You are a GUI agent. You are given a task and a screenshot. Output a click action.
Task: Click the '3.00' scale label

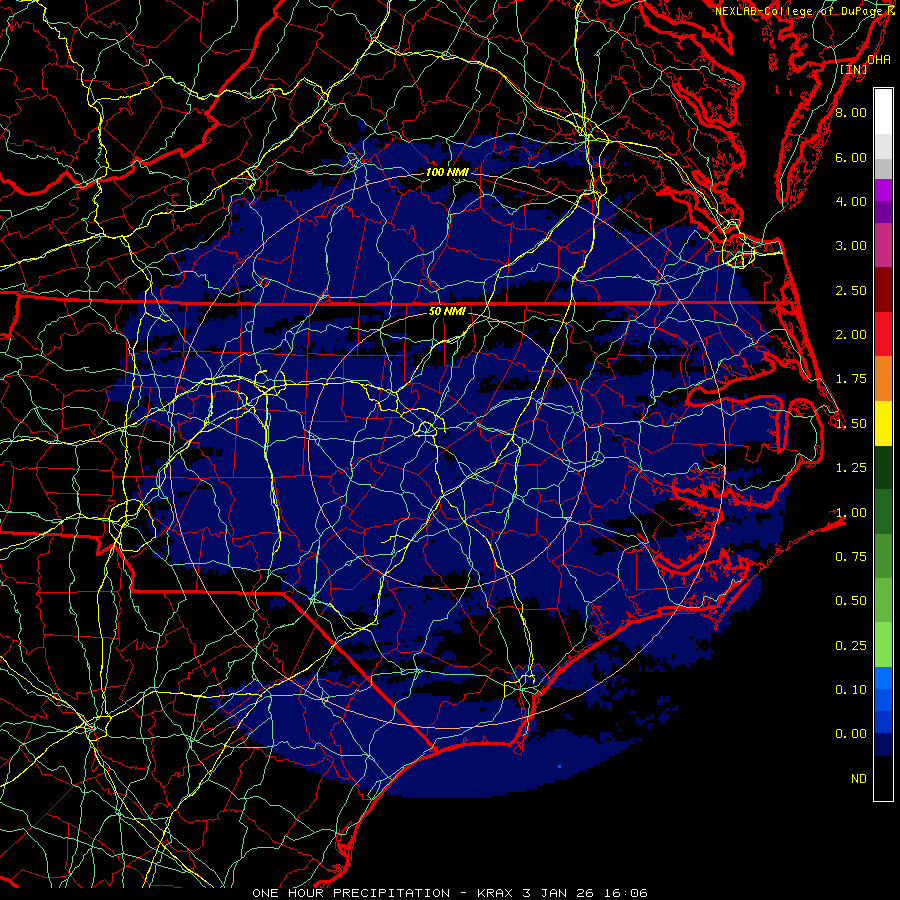pyautogui.click(x=851, y=246)
